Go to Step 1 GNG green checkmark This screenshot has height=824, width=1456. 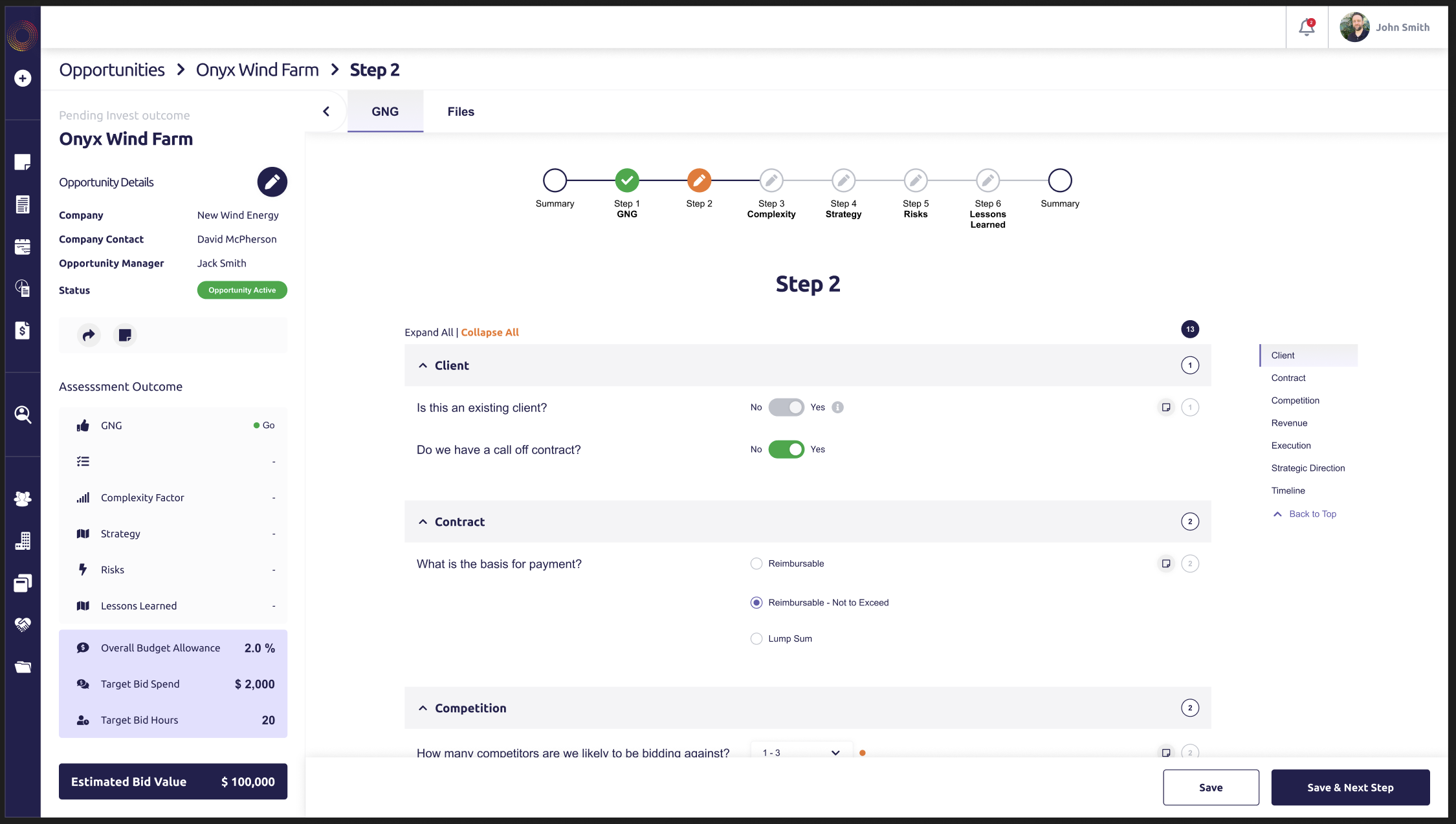[626, 180]
